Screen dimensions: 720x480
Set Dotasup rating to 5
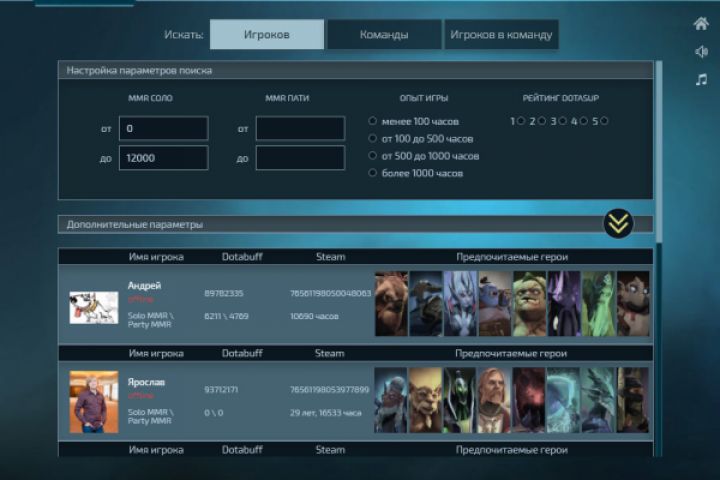point(604,121)
